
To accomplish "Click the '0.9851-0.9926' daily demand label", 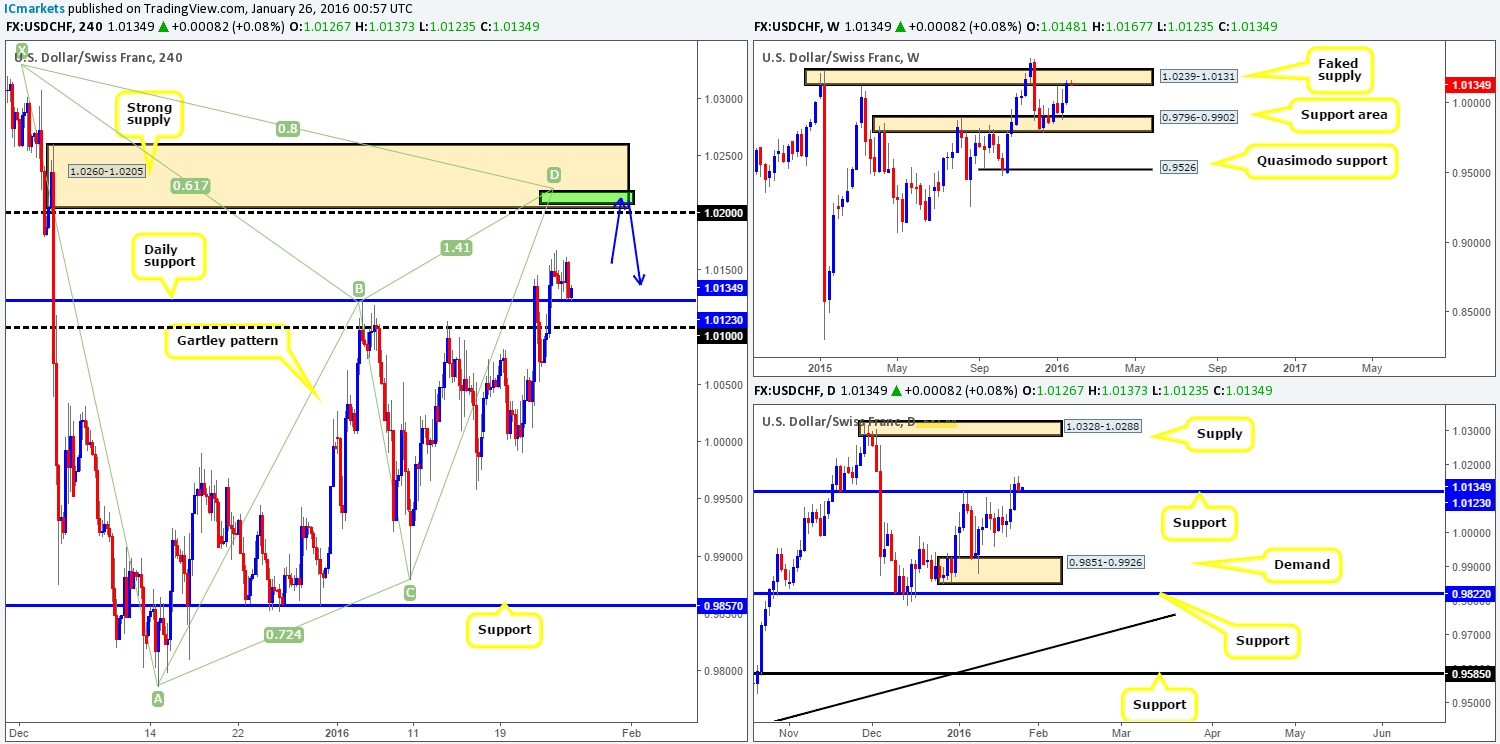I will (x=1104, y=563).
